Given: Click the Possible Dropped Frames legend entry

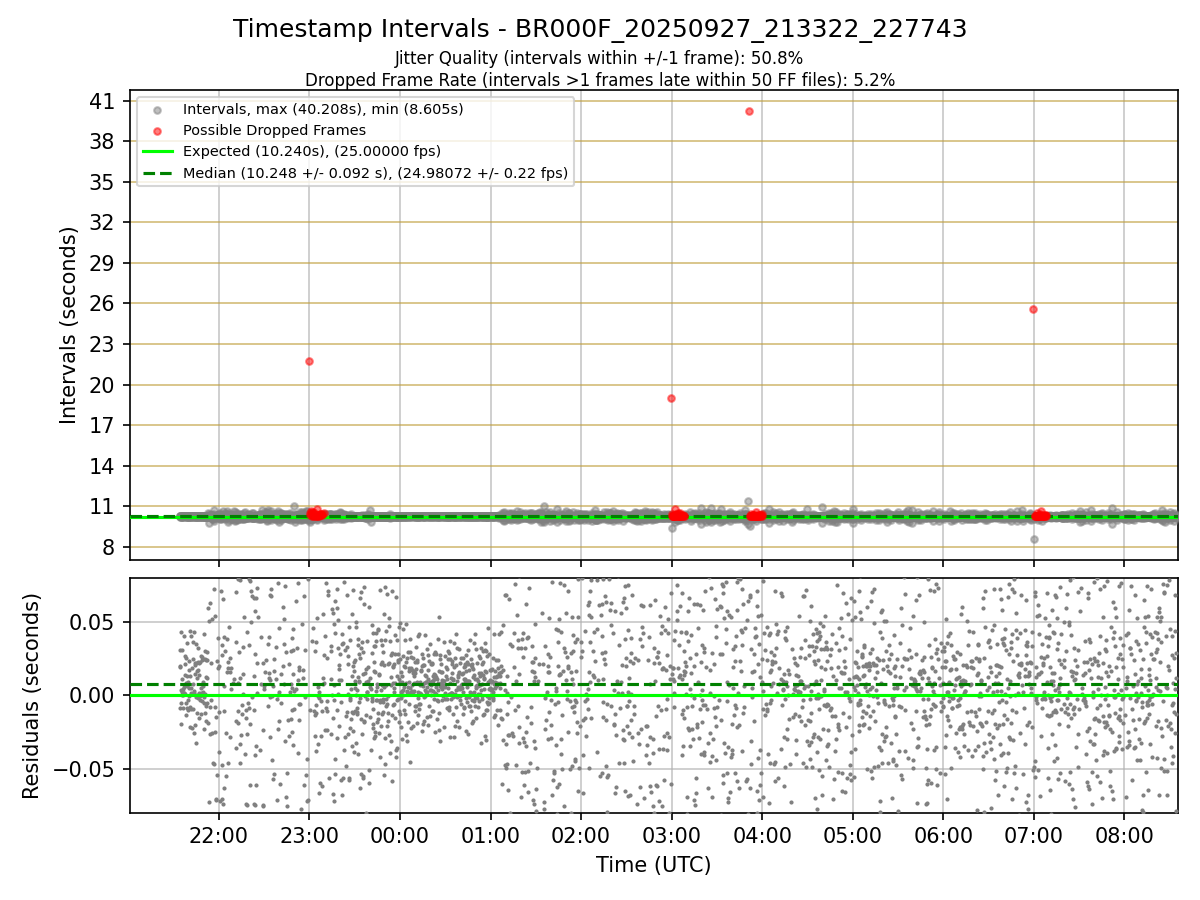Looking at the screenshot, I should tap(274, 130).
